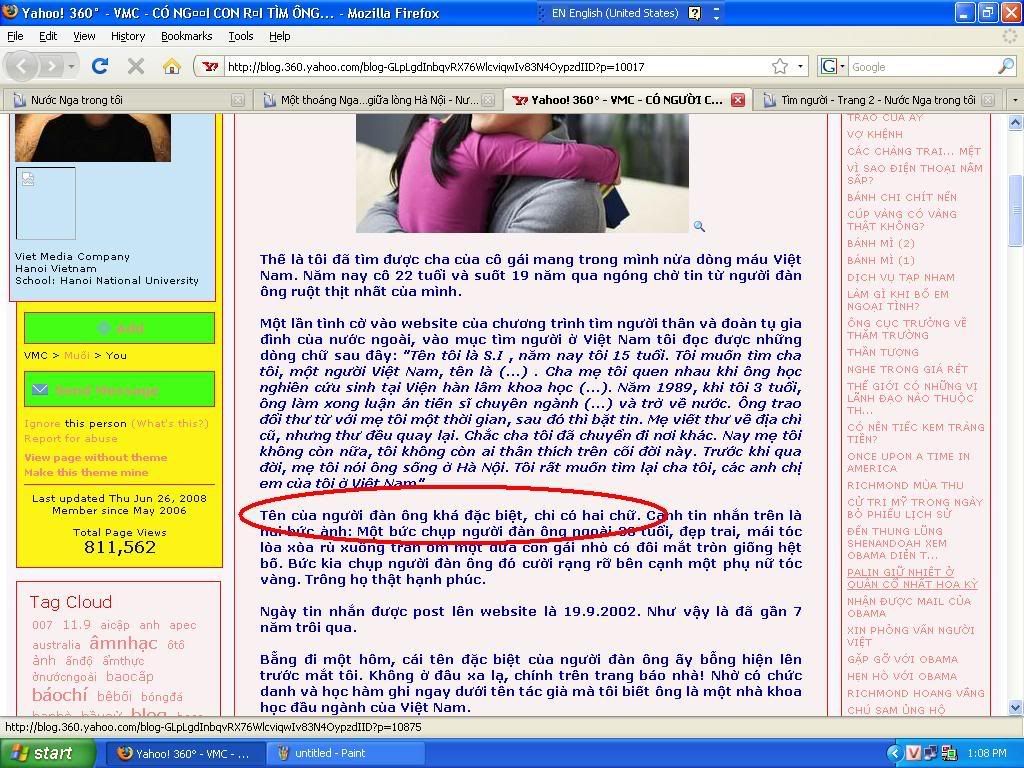Click the vertical scrollbar down arrow
This screenshot has width=1024, height=768.
[x=1015, y=706]
